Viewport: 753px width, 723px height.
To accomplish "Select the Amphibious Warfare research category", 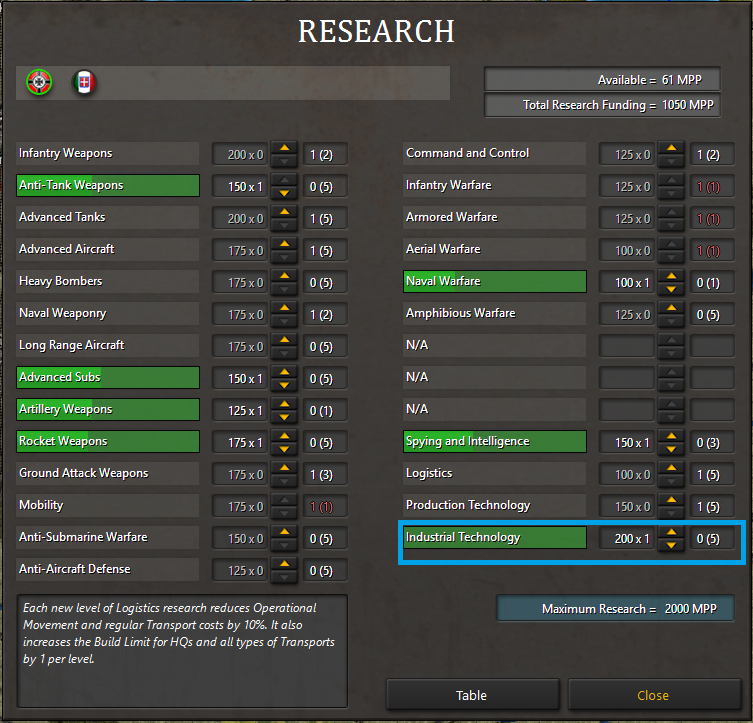I will (495, 313).
